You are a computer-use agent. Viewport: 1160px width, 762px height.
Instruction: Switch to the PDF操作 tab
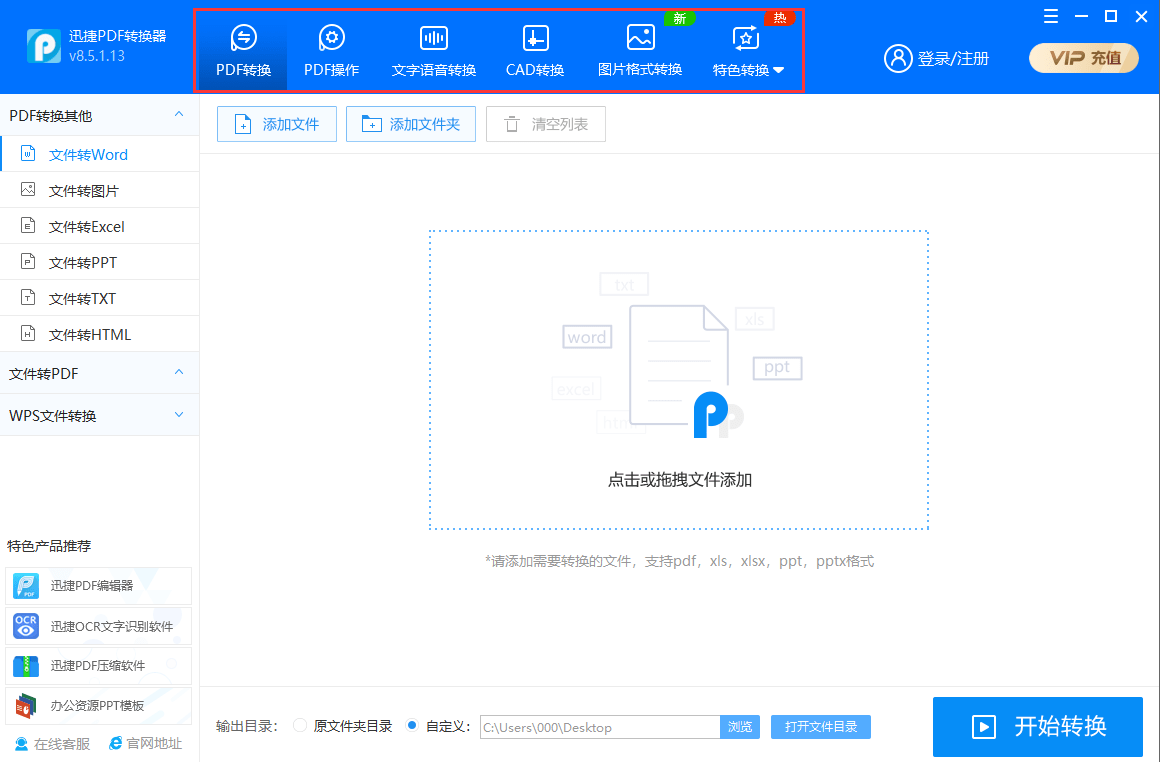(330, 50)
